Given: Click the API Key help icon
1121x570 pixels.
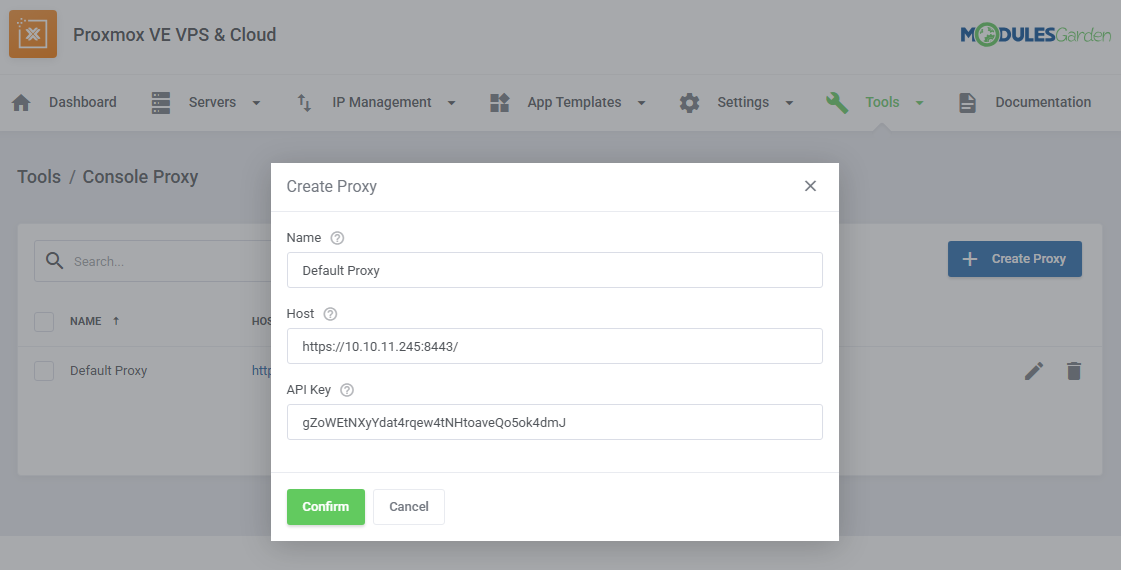Looking at the screenshot, I should (347, 390).
